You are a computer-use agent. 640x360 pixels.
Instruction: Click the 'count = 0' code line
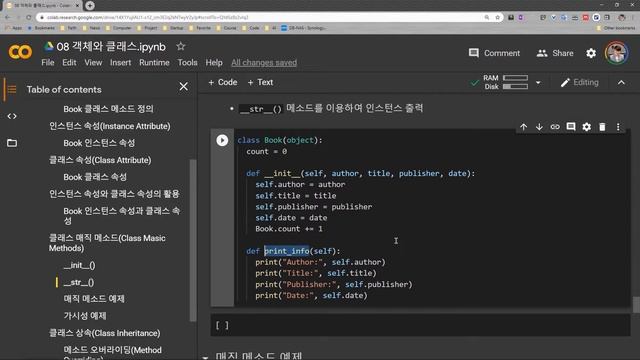(267, 151)
